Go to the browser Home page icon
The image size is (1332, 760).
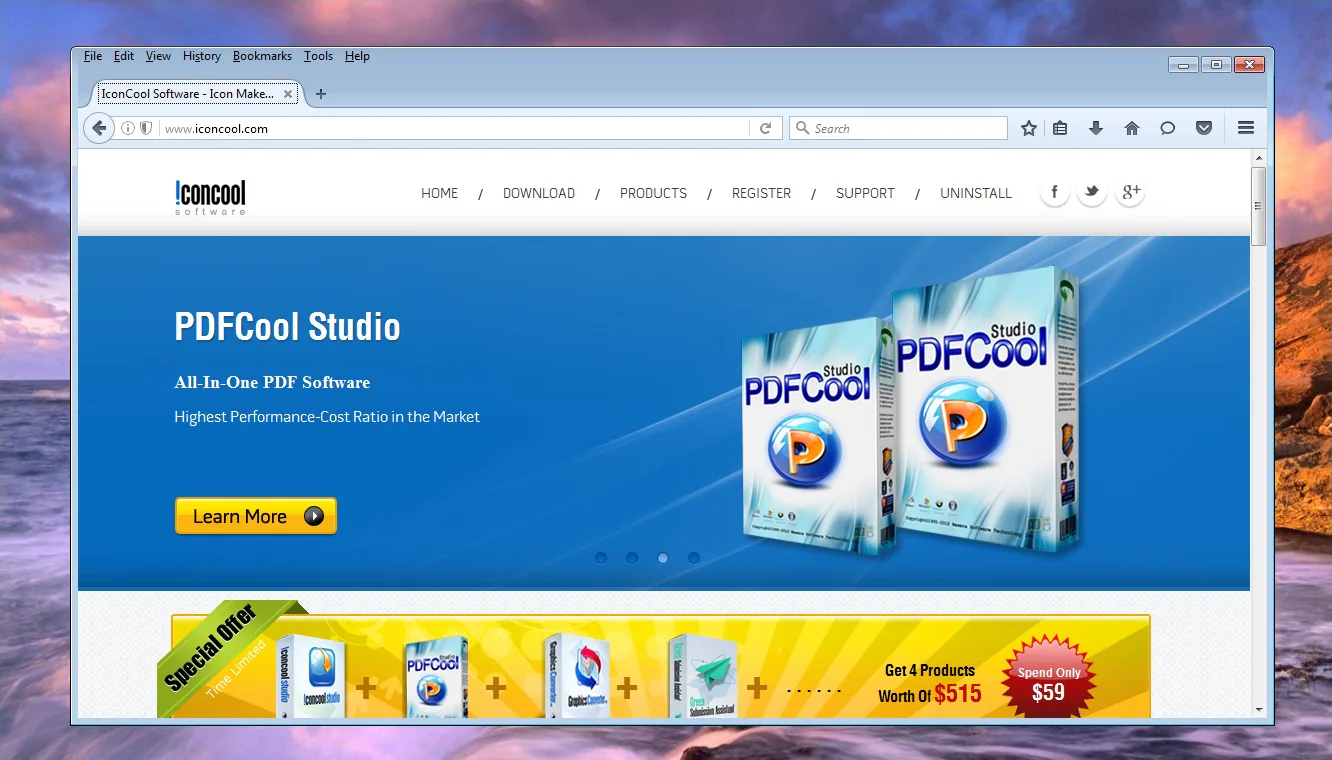1132,128
